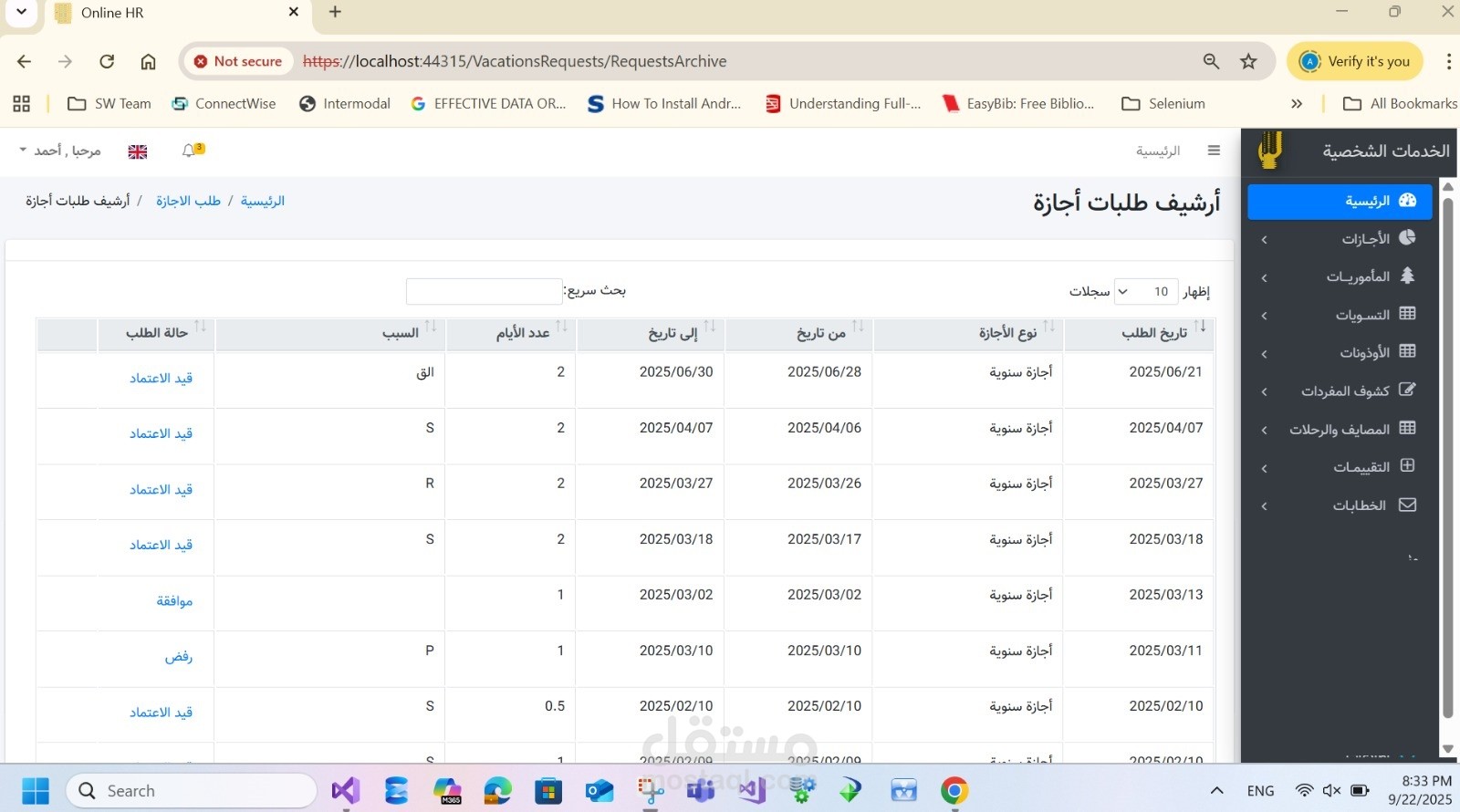Click the التقييمات plus-square icon
The height and width of the screenshot is (812, 1460).
pos(1407,465)
